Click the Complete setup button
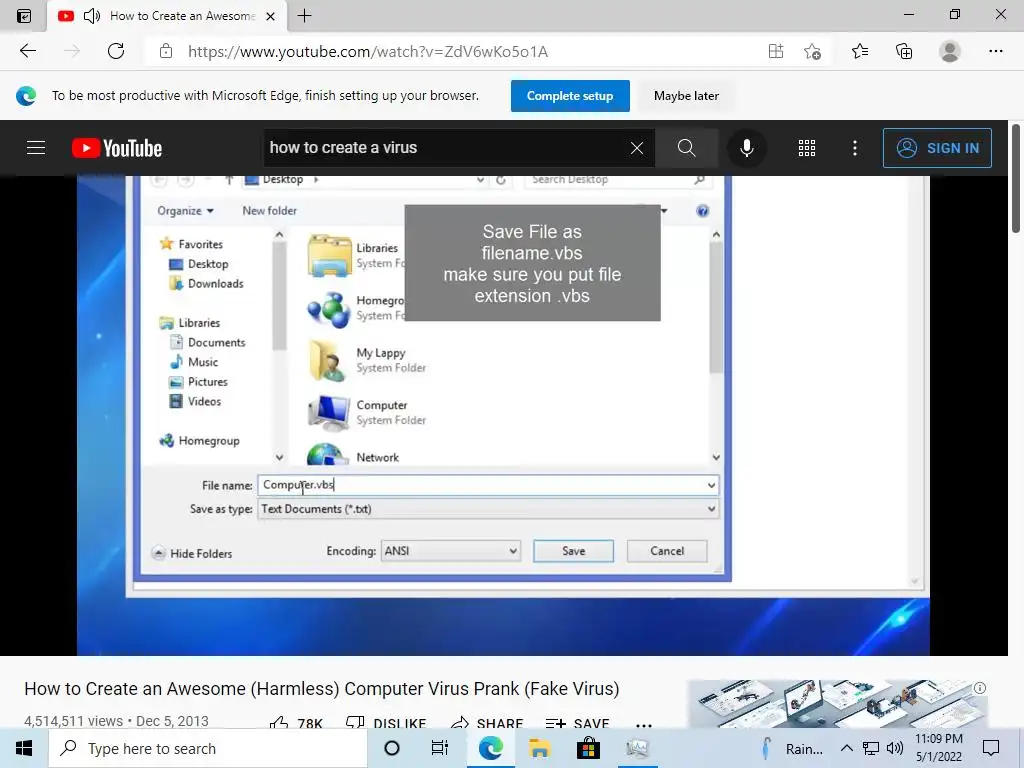The width and height of the screenshot is (1024, 768). pos(570,96)
